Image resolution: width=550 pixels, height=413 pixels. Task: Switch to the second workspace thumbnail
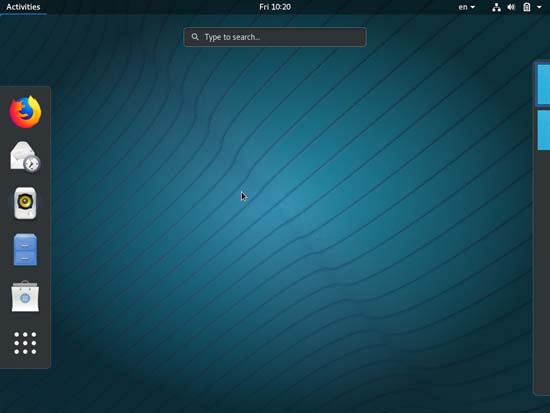543,130
